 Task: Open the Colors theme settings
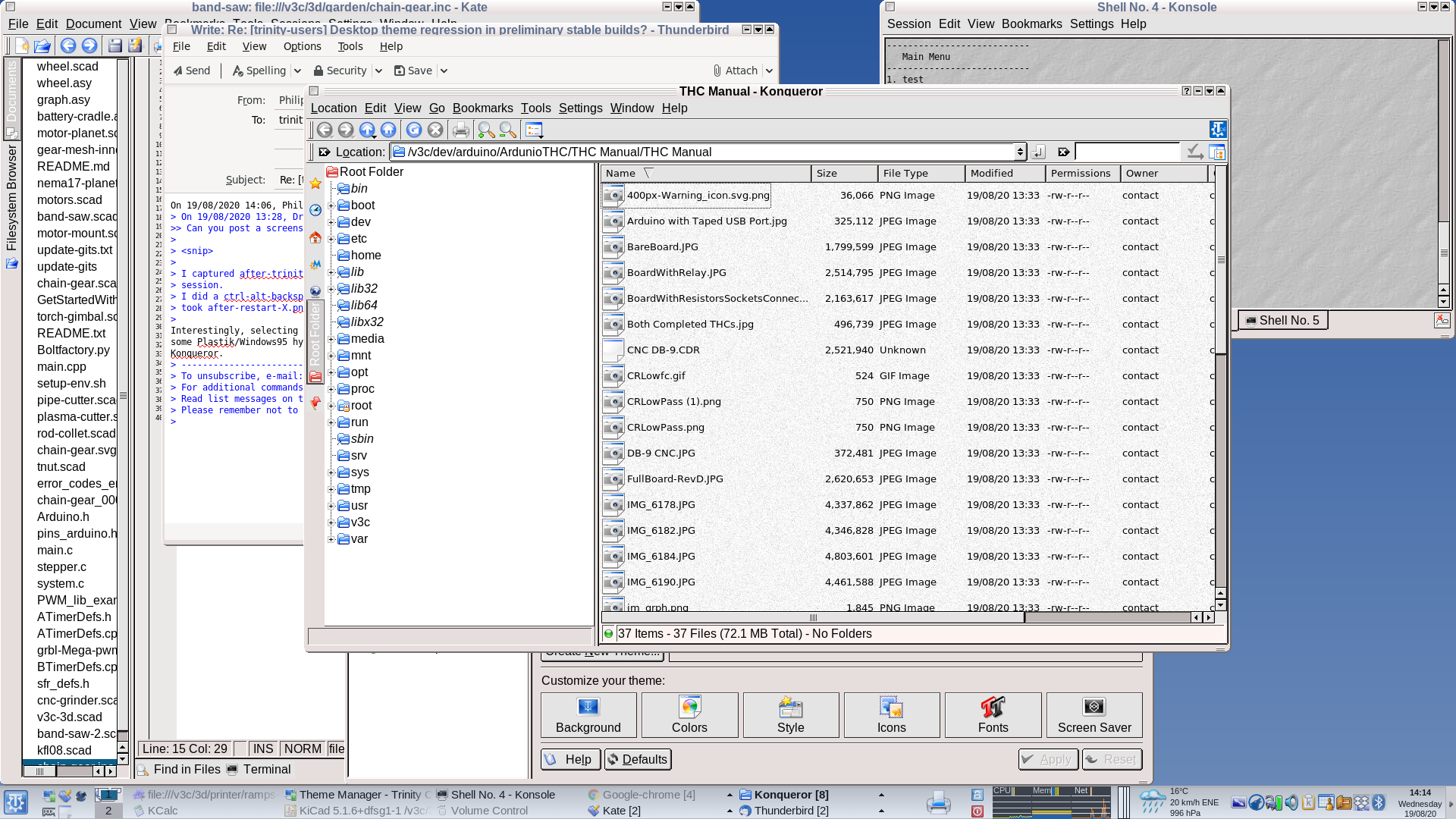tap(689, 715)
